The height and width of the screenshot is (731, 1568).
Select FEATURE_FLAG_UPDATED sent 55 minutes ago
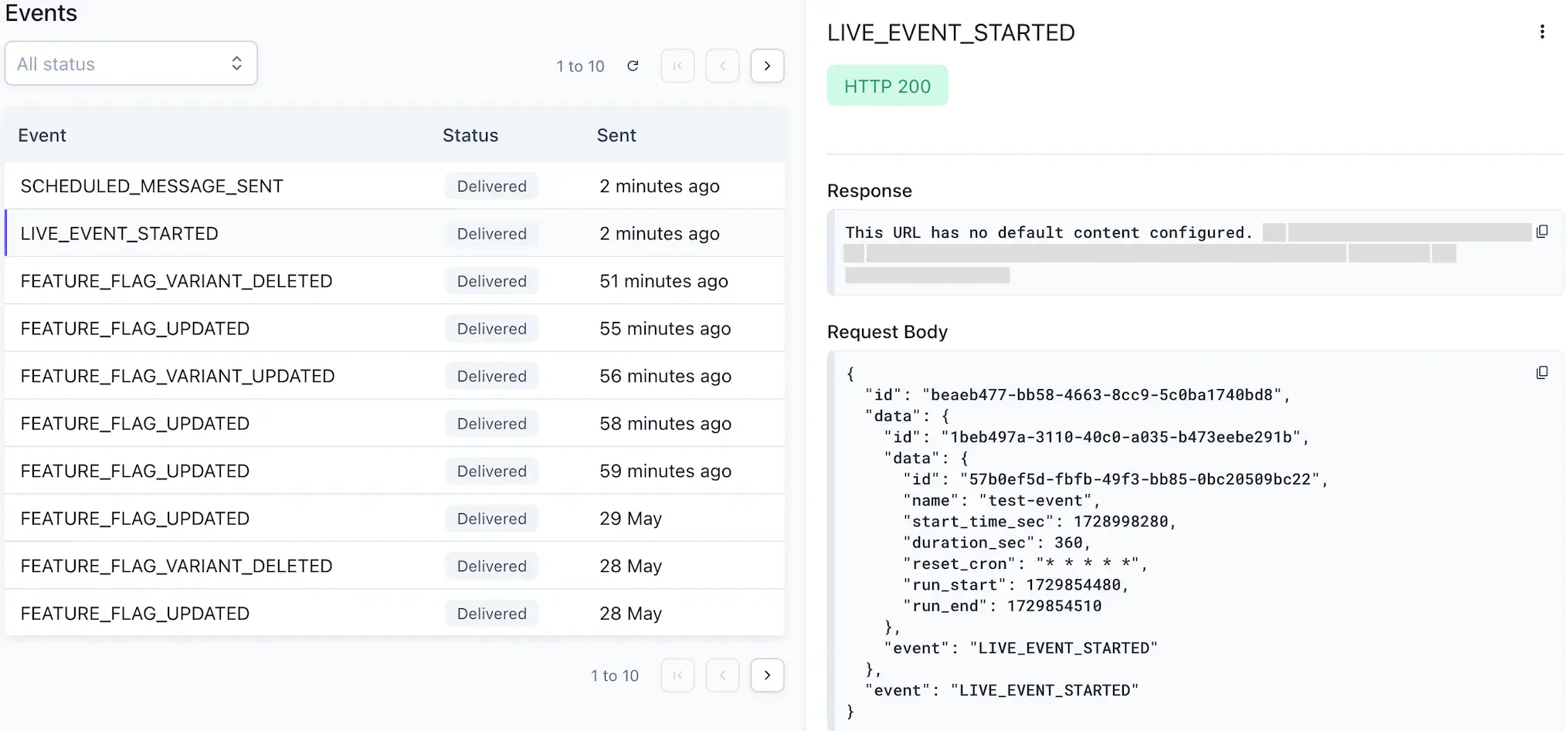point(395,328)
